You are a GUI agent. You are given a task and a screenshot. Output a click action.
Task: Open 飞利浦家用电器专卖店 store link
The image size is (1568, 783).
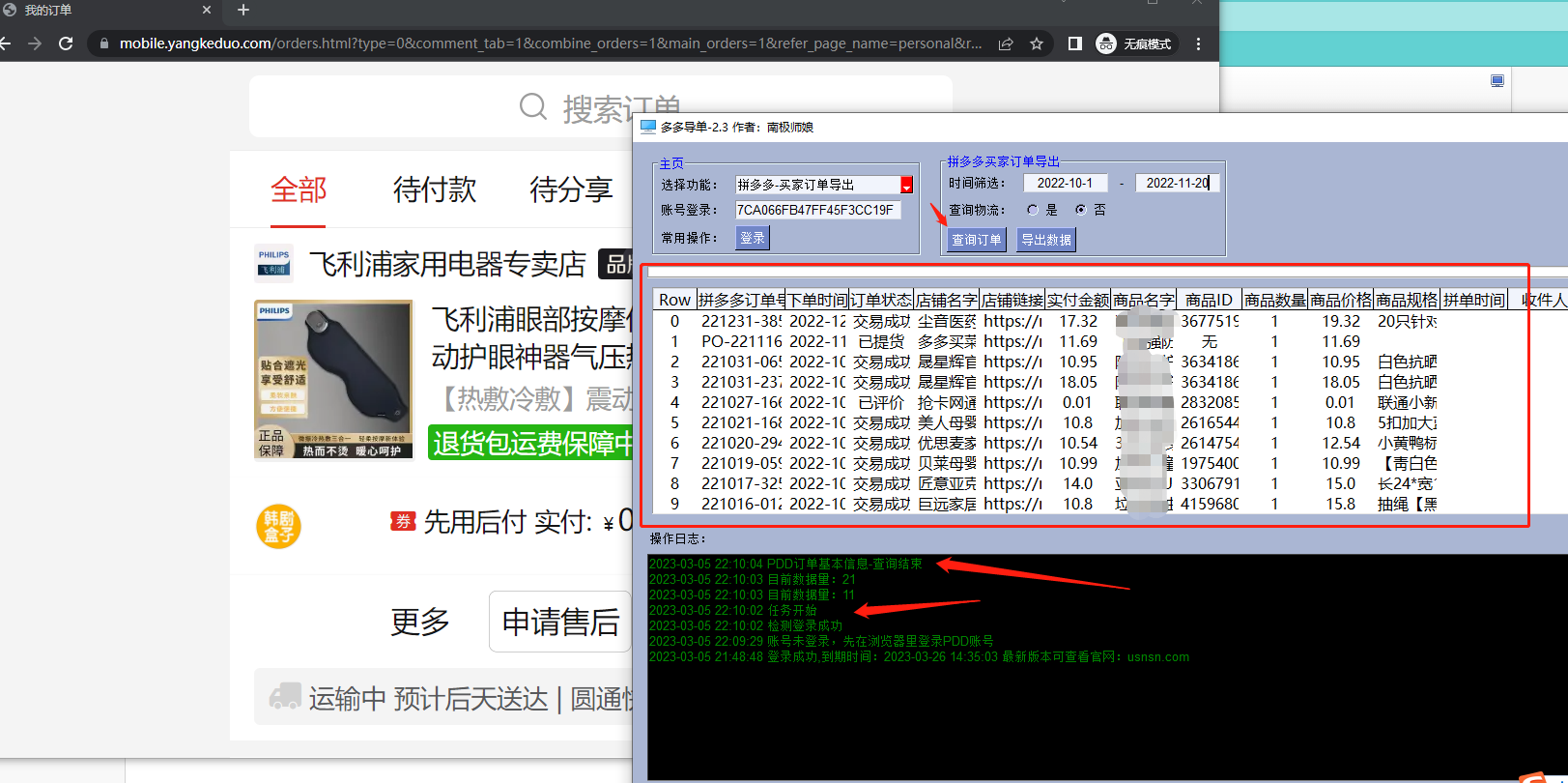[447, 263]
